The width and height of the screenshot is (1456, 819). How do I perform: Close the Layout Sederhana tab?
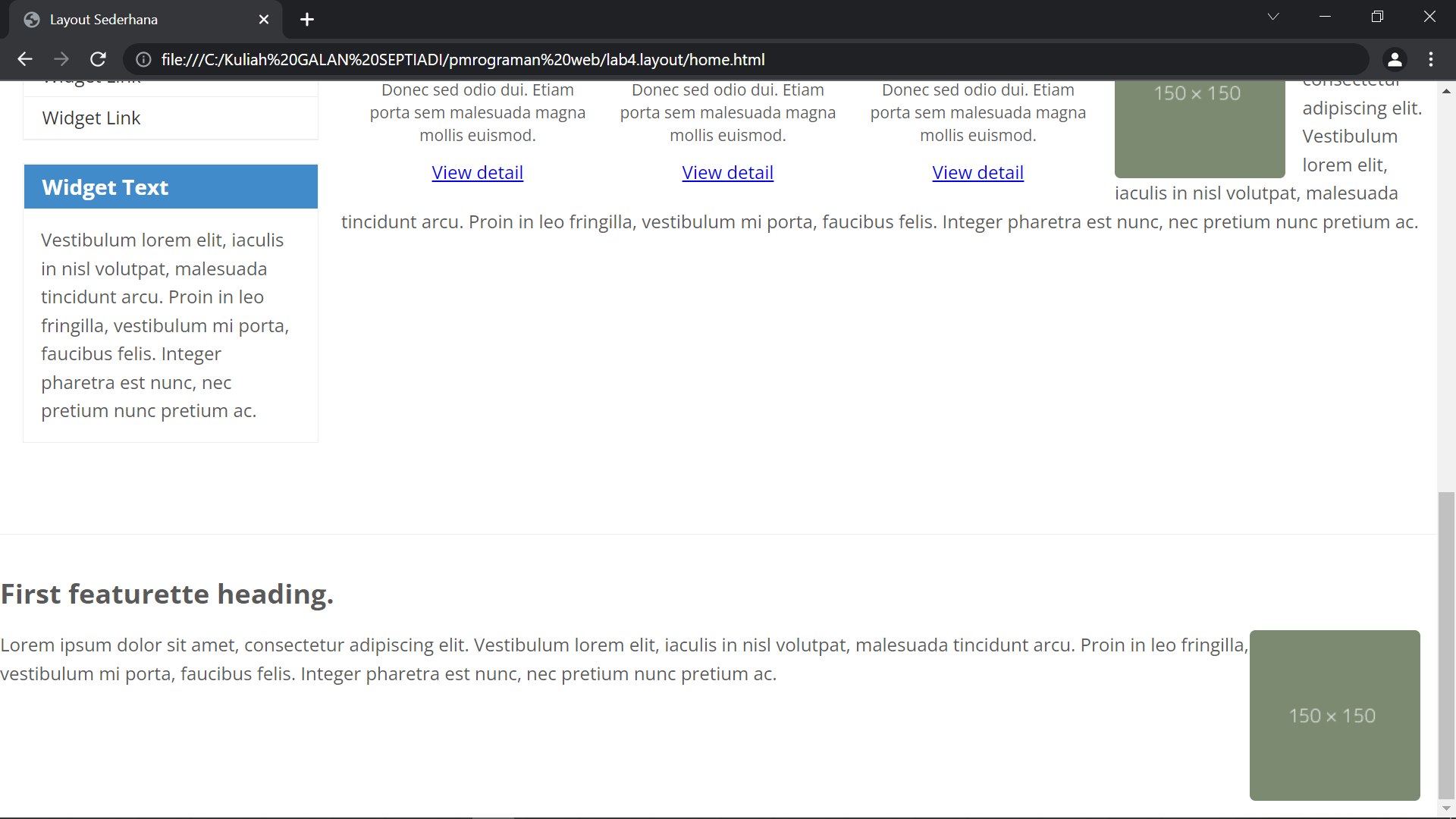(263, 19)
